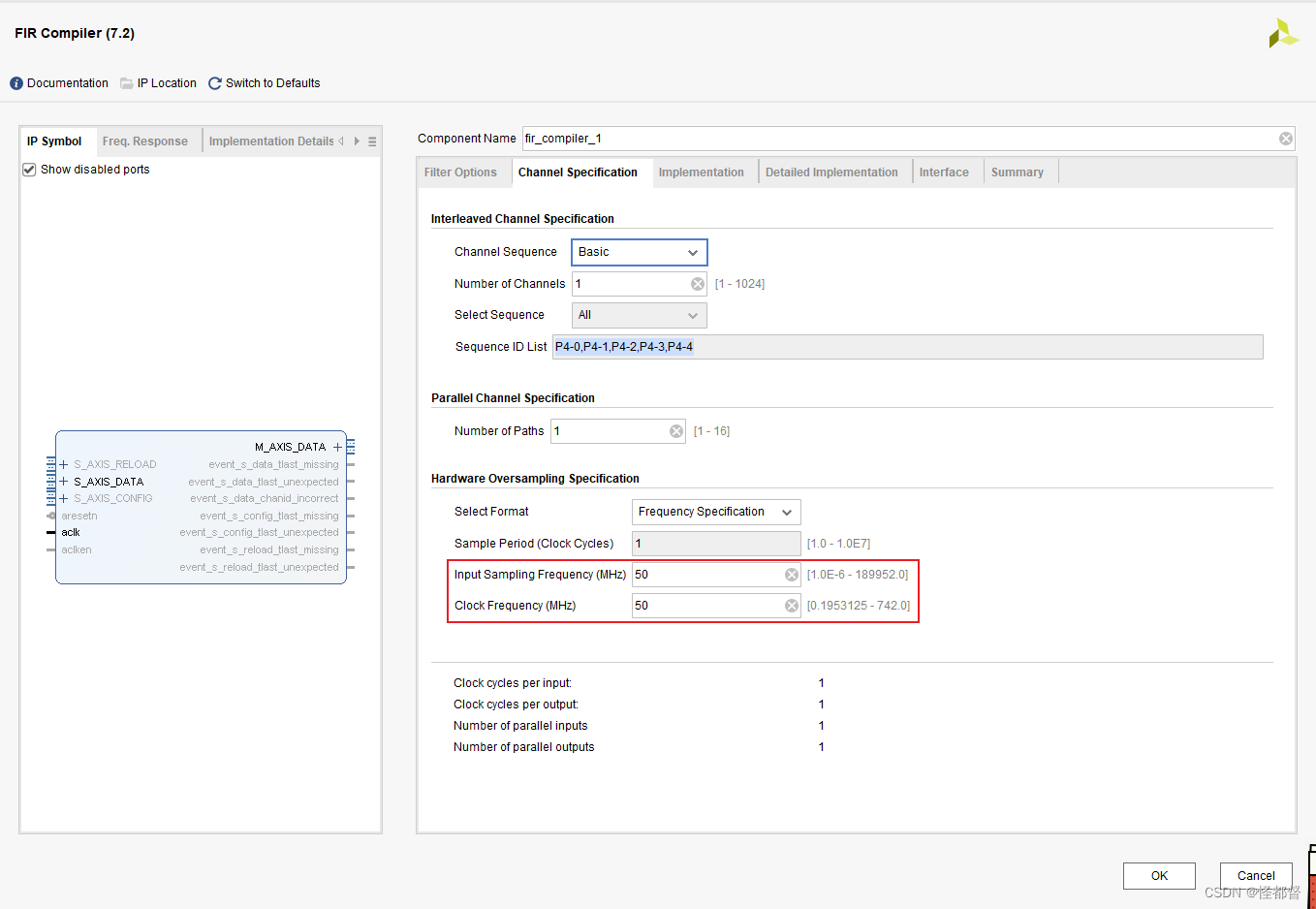Clear the Number of Paths value
The image size is (1316, 909).
pyautogui.click(x=676, y=431)
